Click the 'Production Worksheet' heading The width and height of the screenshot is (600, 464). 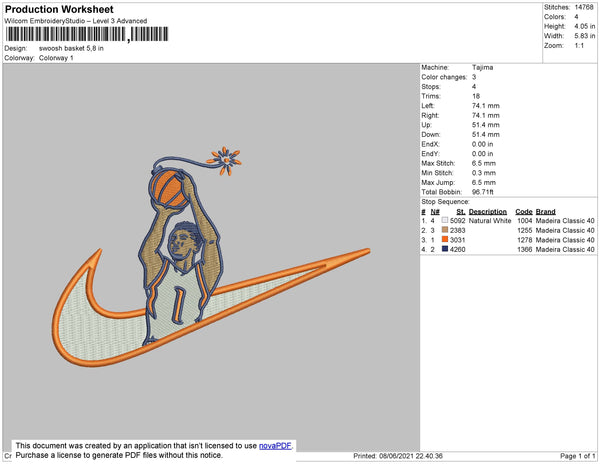(59, 10)
